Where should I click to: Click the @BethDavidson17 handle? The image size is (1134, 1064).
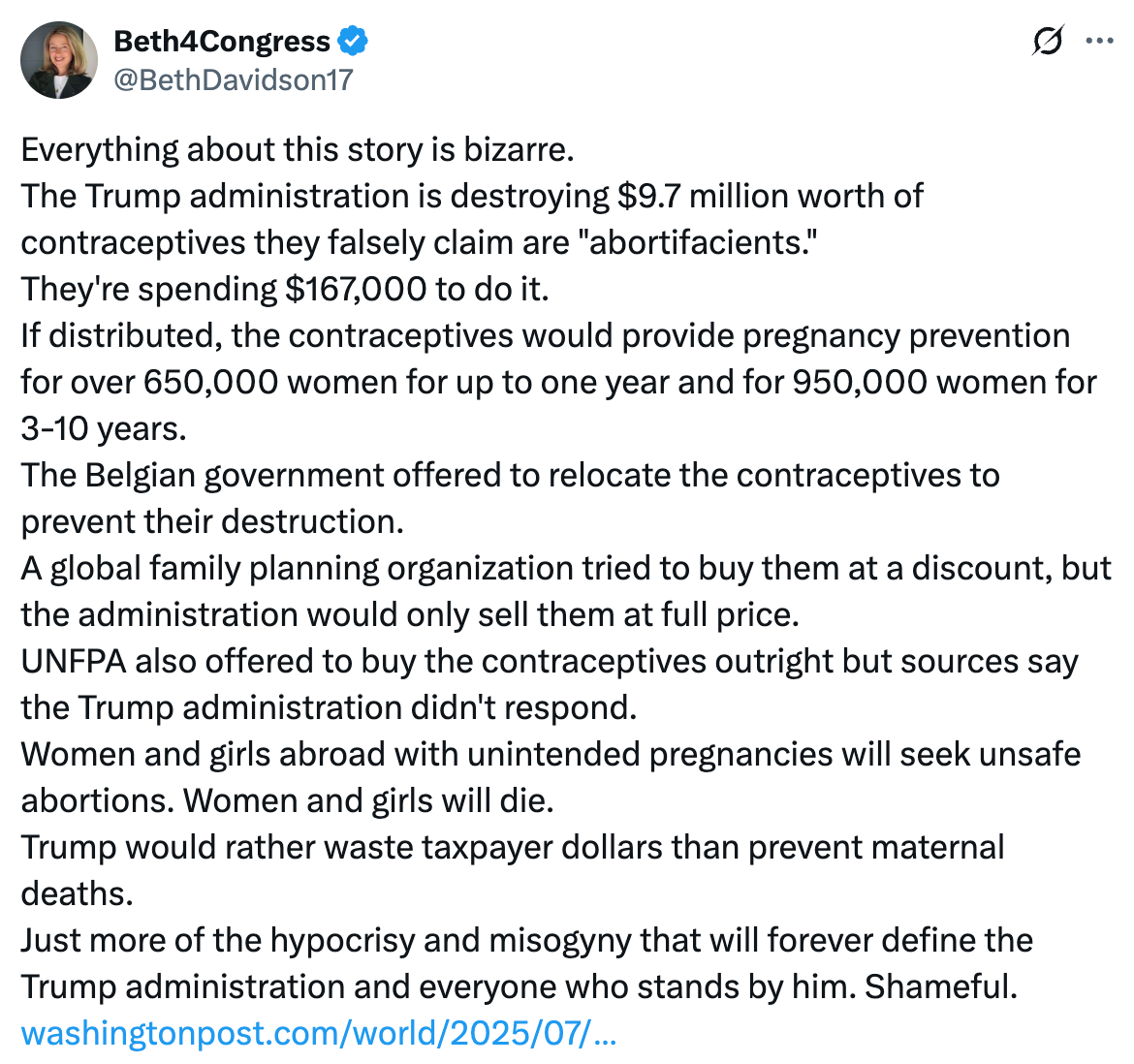pyautogui.click(x=234, y=79)
